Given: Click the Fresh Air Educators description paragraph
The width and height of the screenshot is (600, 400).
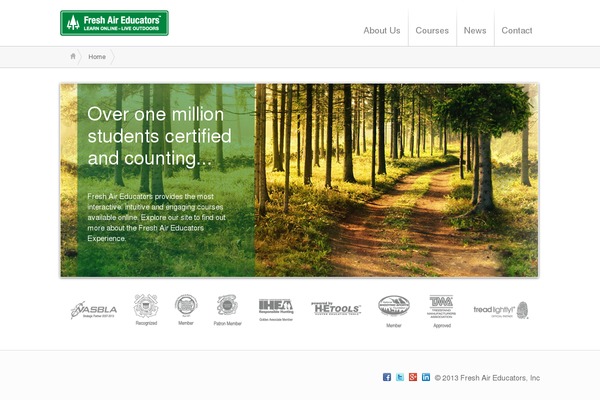Looking at the screenshot, I should click(157, 217).
